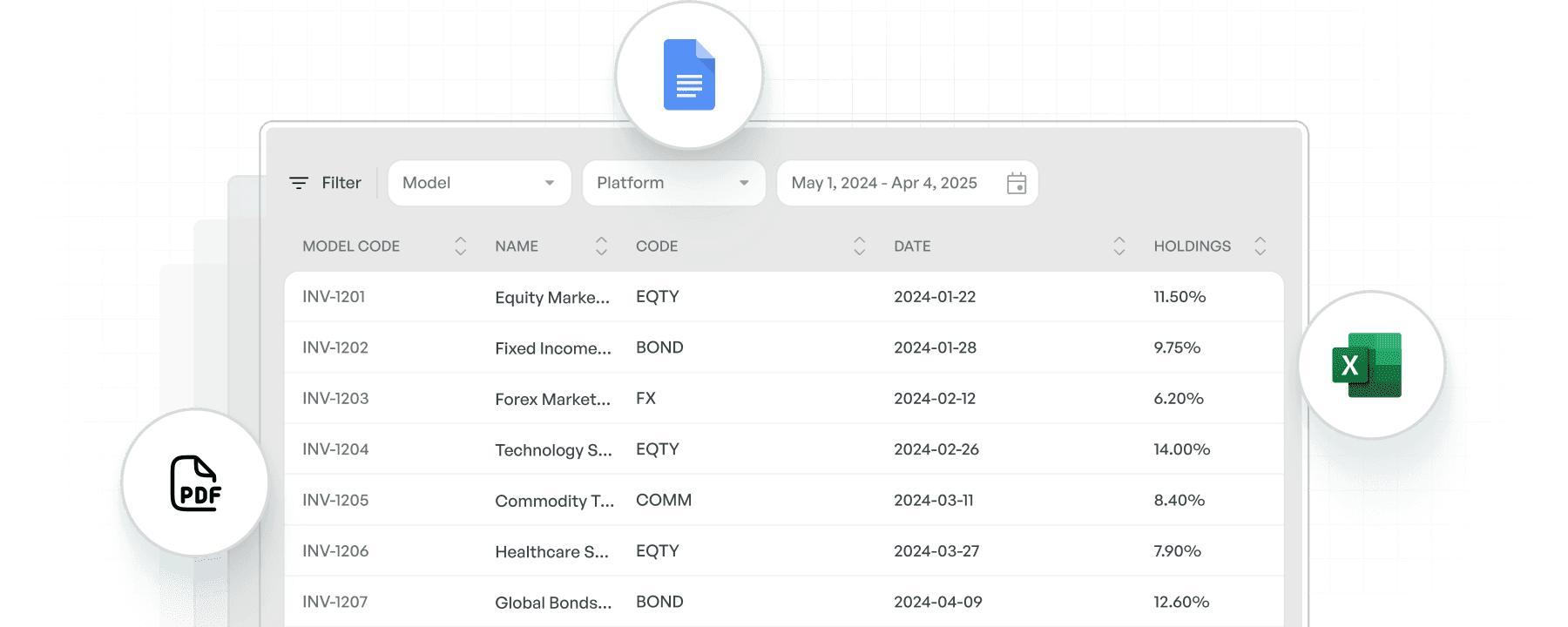The image size is (1568, 627).
Task: Select the INV-1202 cell
Action: [x=335, y=347]
